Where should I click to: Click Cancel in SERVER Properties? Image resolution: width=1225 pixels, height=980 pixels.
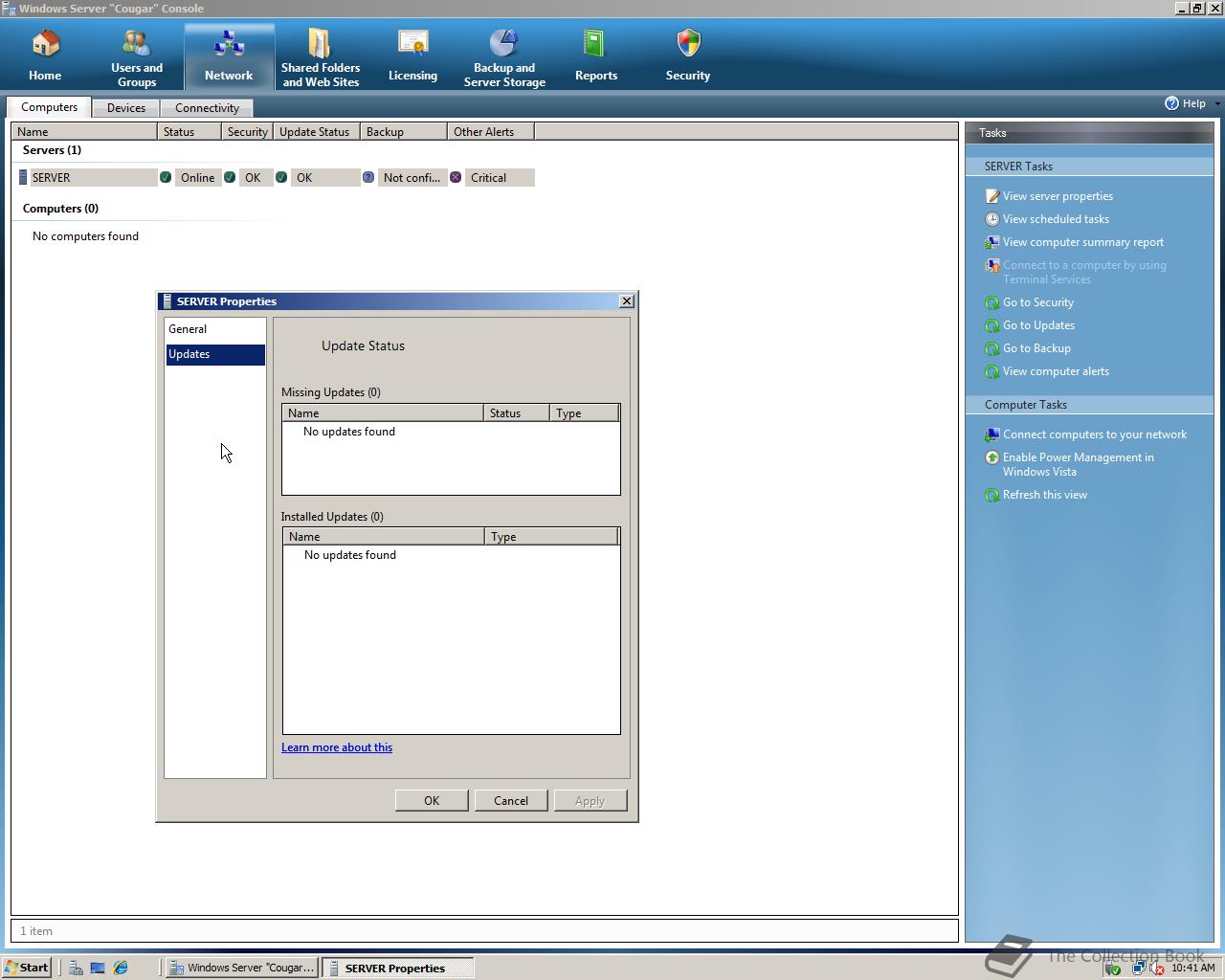coord(511,801)
